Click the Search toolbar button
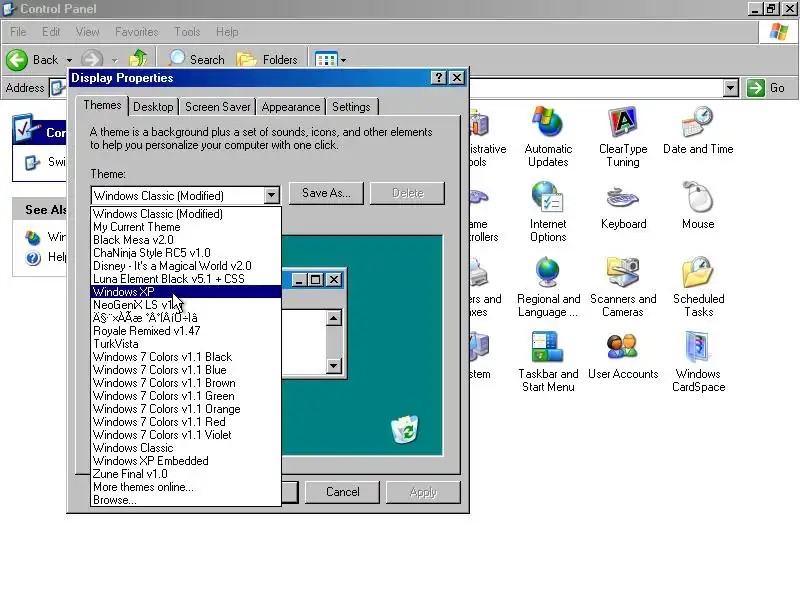 pos(196,59)
